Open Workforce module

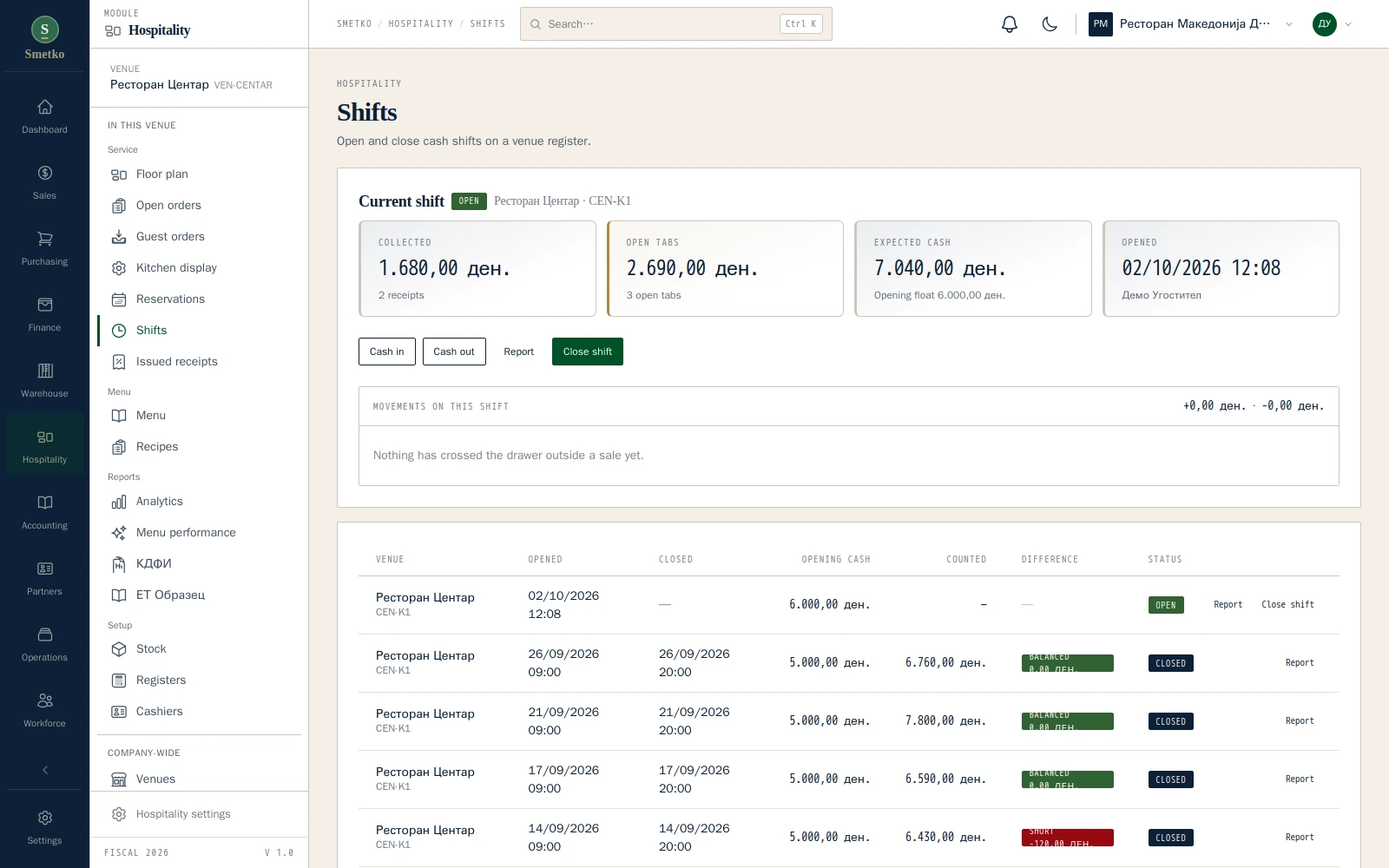45,711
